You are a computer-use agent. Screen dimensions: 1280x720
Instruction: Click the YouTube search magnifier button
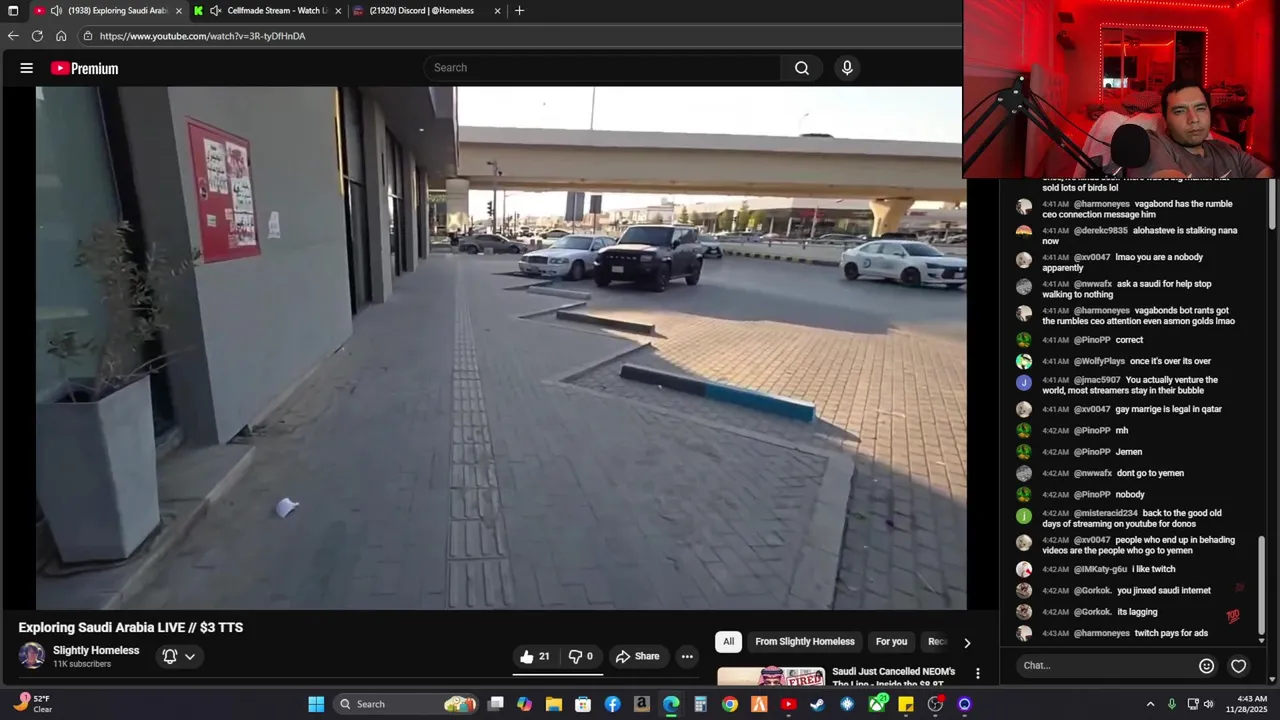(x=801, y=68)
